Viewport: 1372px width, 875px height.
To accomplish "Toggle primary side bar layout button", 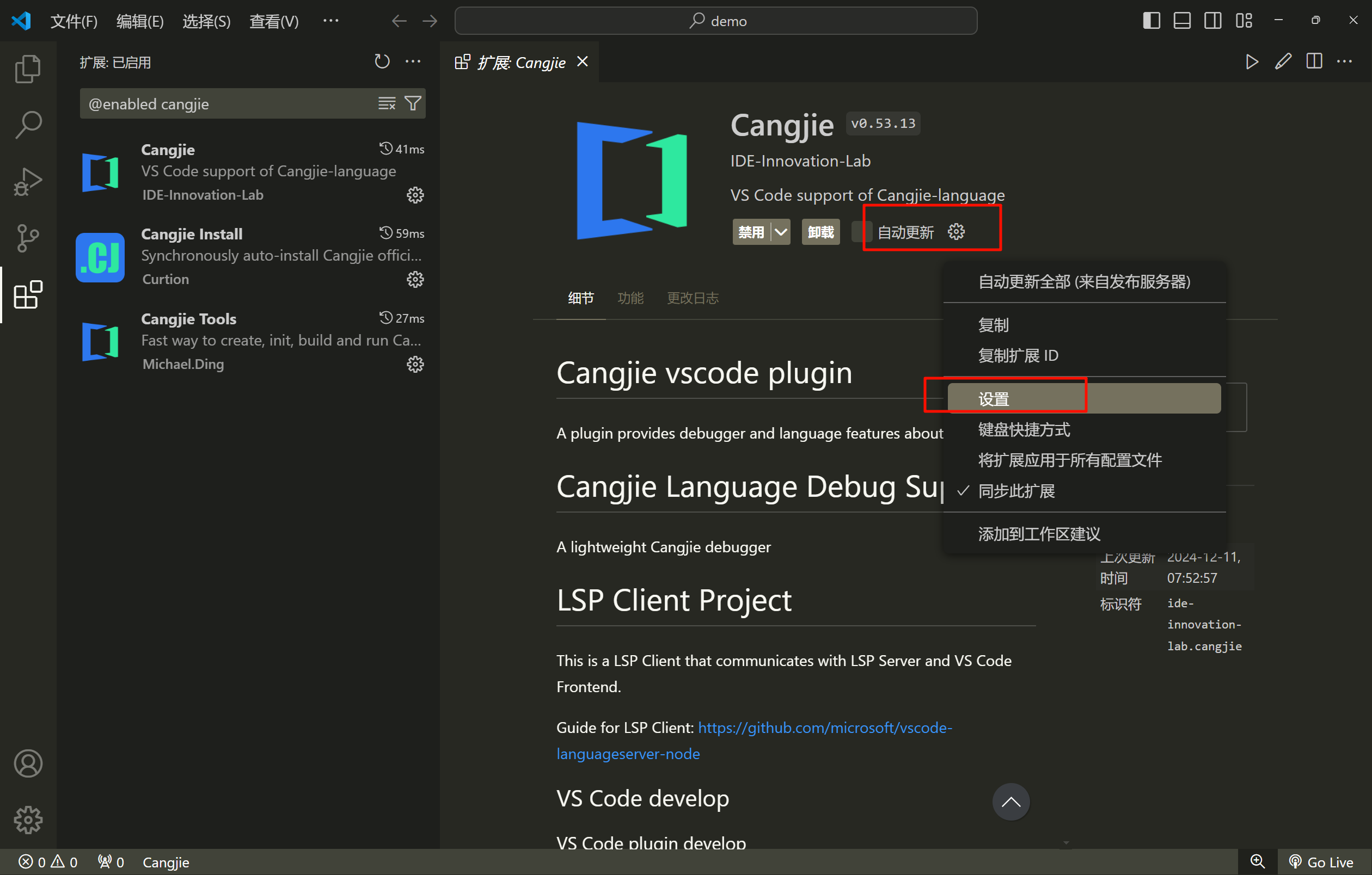I will (x=1151, y=21).
